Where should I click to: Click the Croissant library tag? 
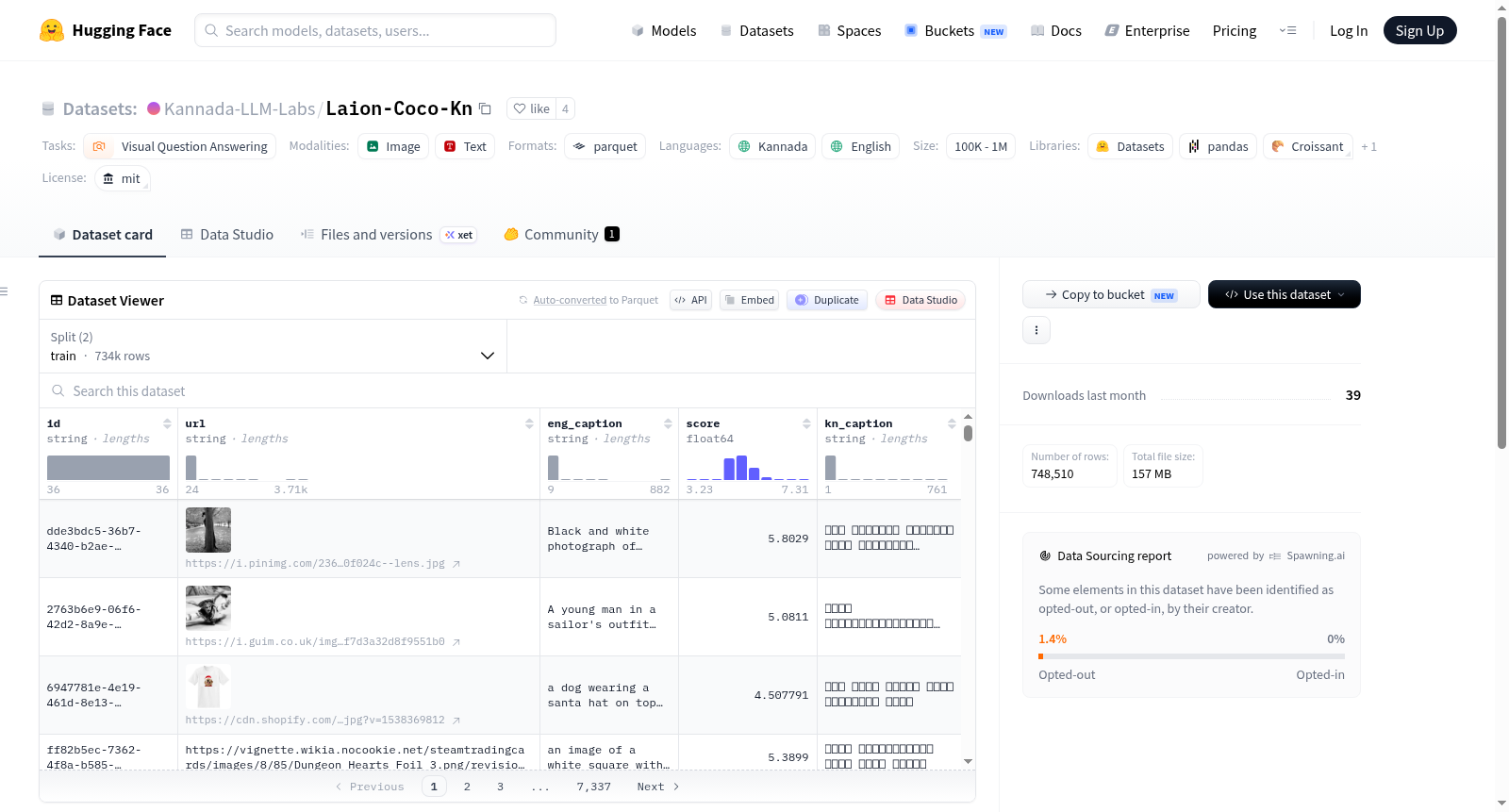click(1307, 146)
